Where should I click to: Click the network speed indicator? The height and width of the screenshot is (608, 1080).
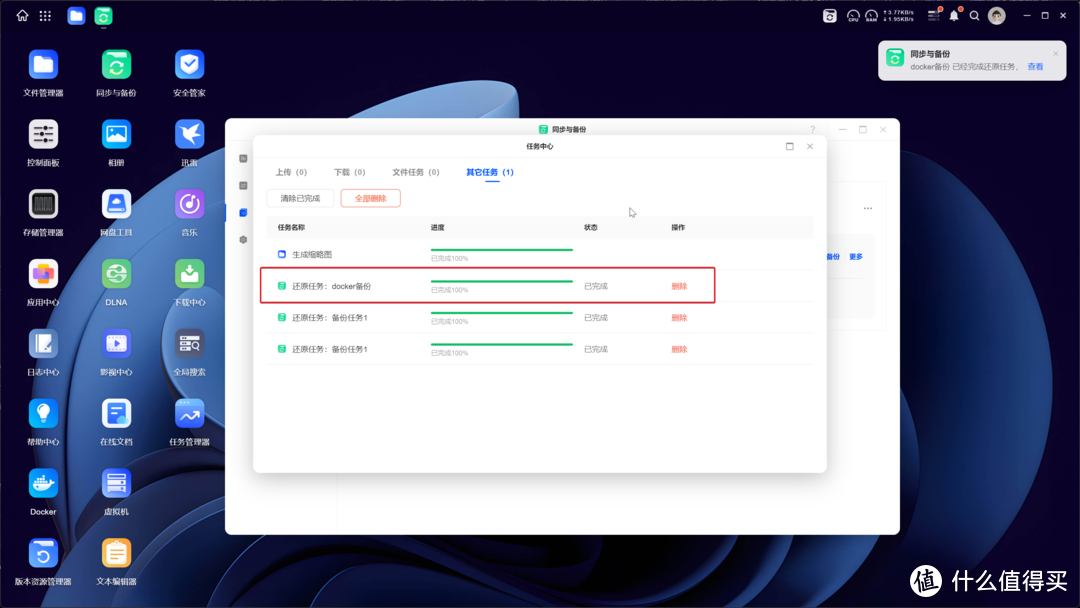pos(898,16)
